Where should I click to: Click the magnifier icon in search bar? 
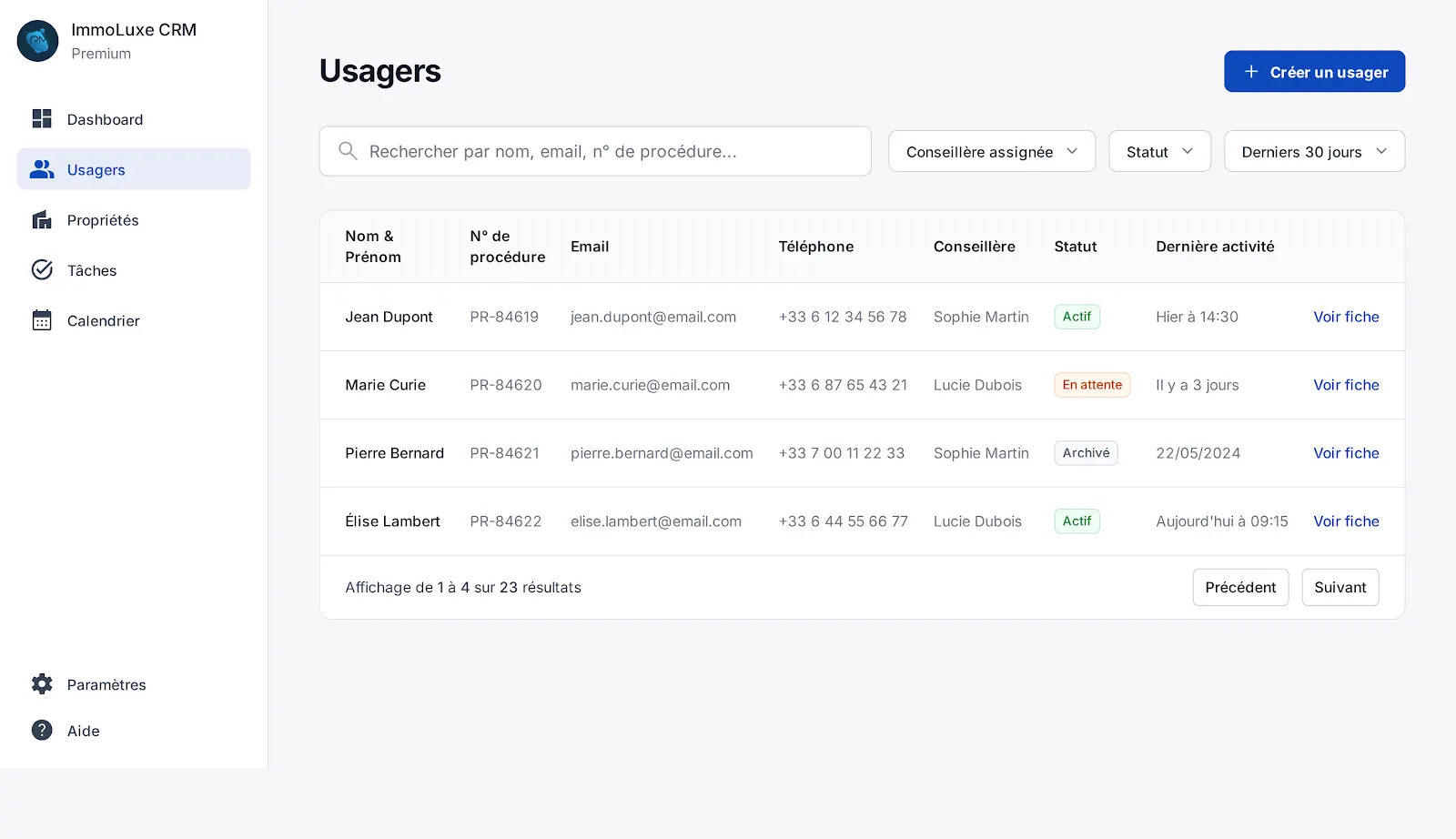348,151
